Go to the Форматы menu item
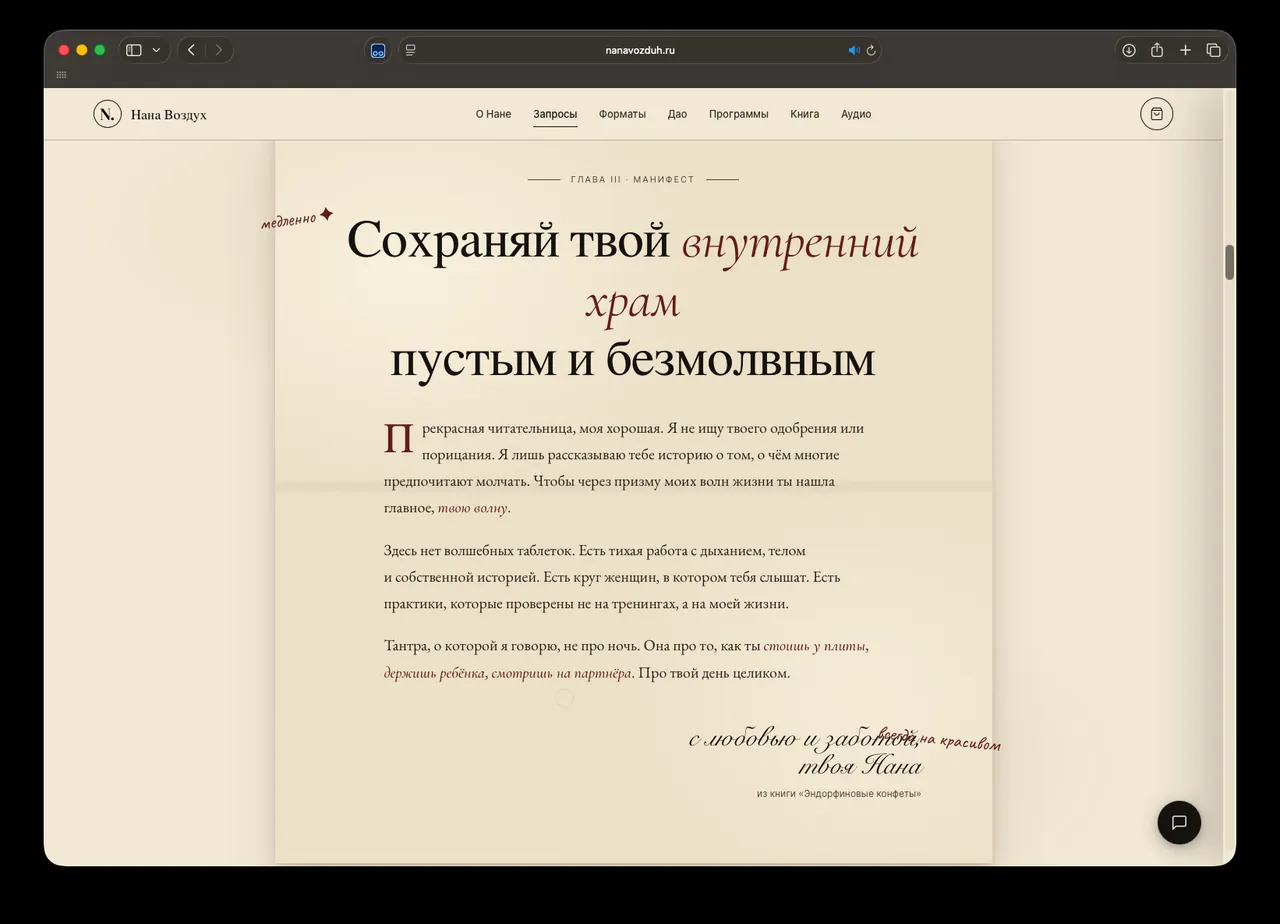1280x924 pixels. tap(622, 114)
